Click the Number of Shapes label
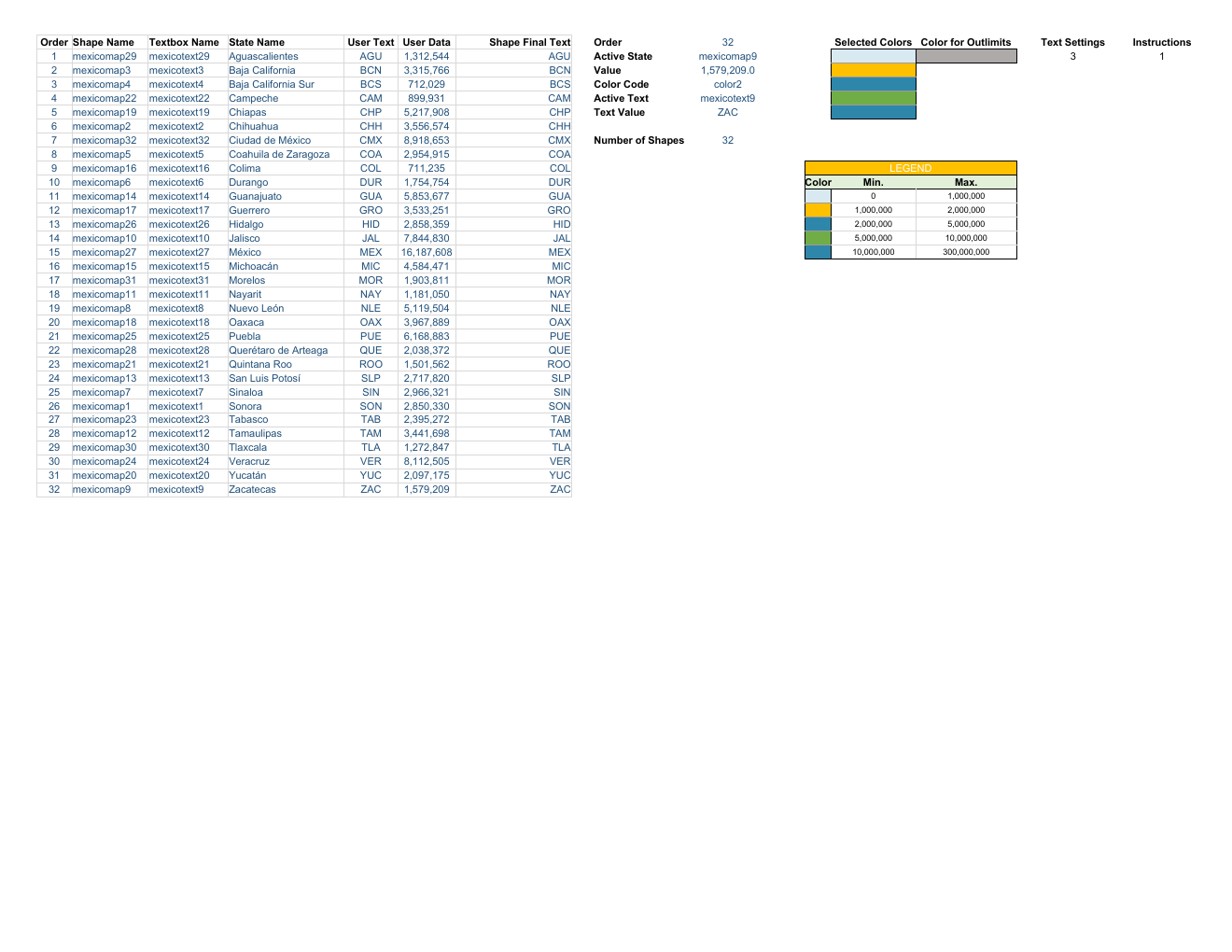1232x952 pixels. [x=638, y=140]
